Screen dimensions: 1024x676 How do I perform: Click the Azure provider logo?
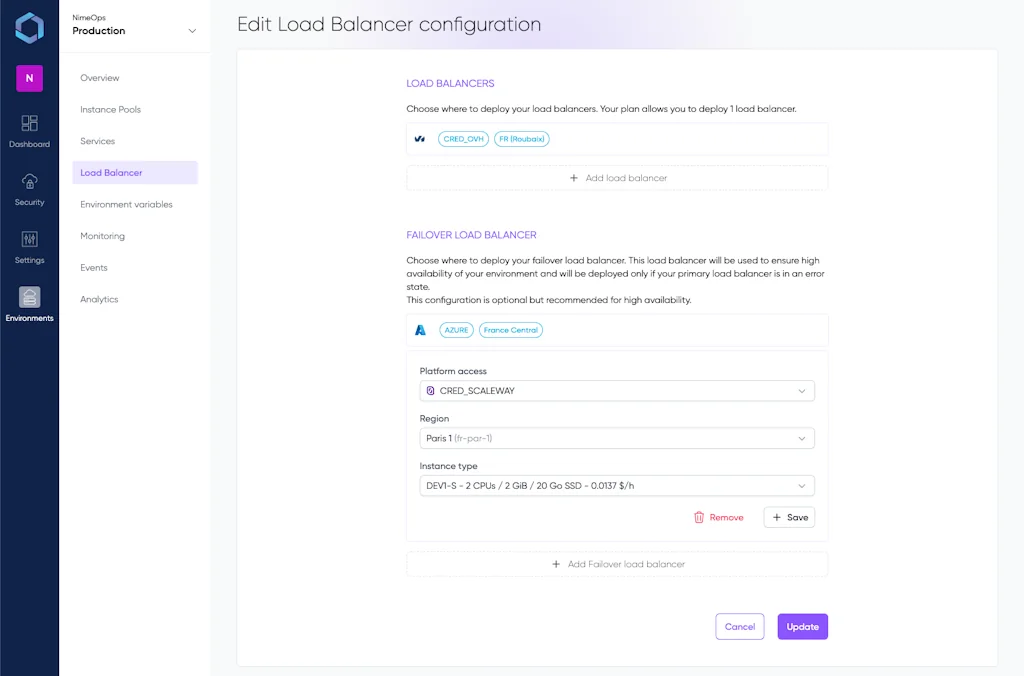tap(420, 329)
